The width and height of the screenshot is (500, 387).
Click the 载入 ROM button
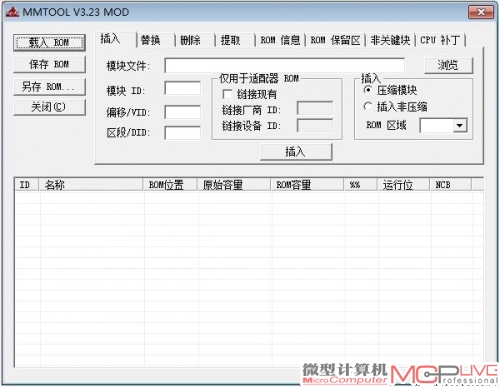click(49, 43)
